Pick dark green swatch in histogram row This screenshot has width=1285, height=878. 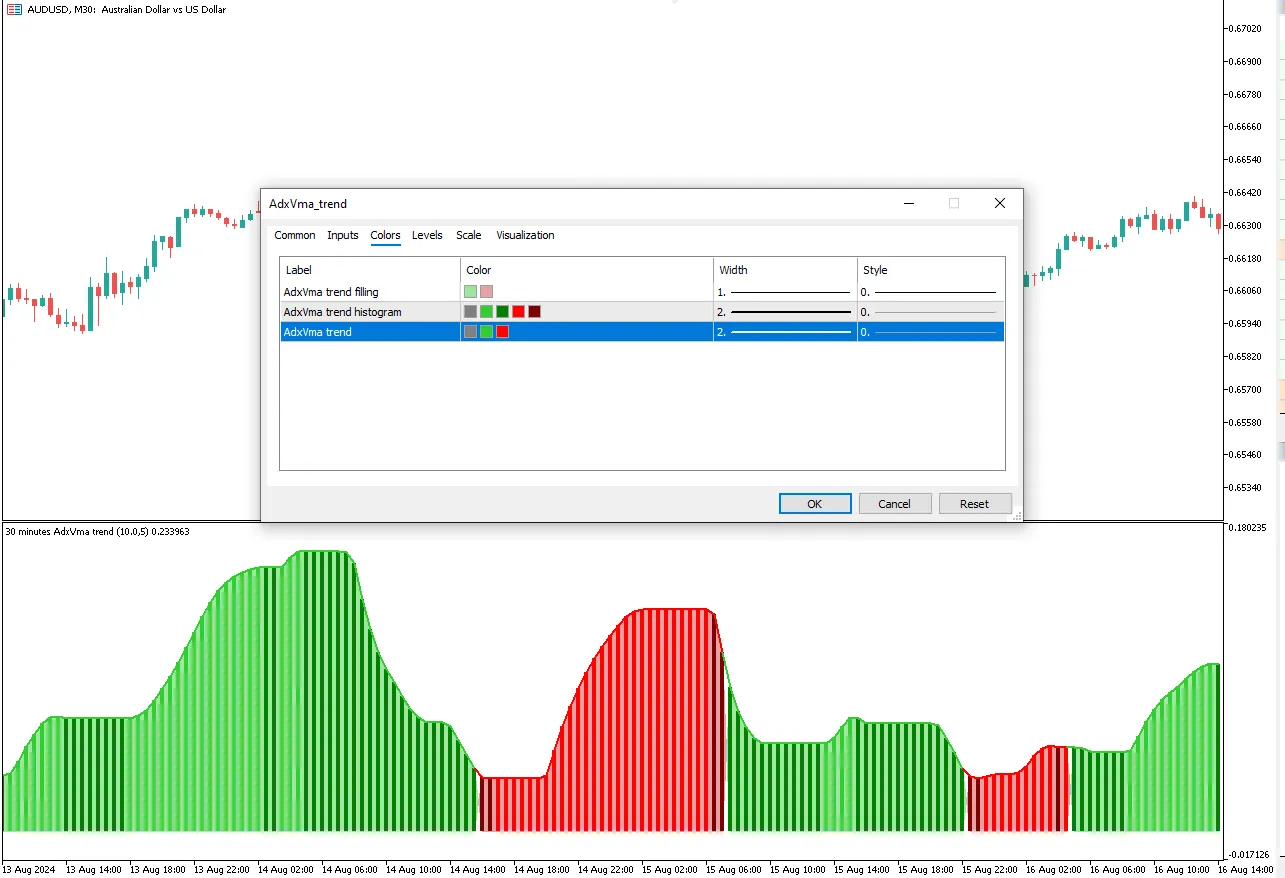tap(502, 312)
